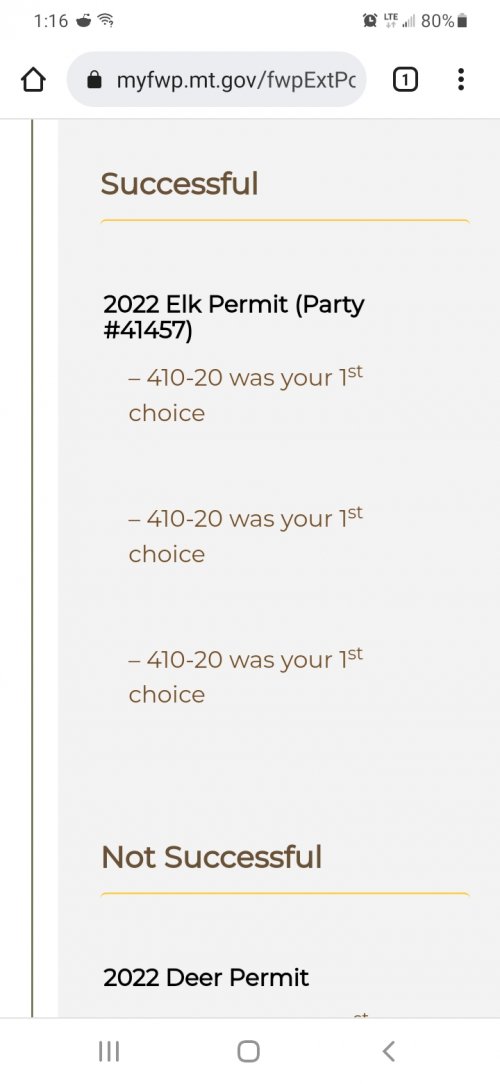The width and height of the screenshot is (500, 1084).
Task: Select the Not Successful section heading
Action: pos(212,857)
